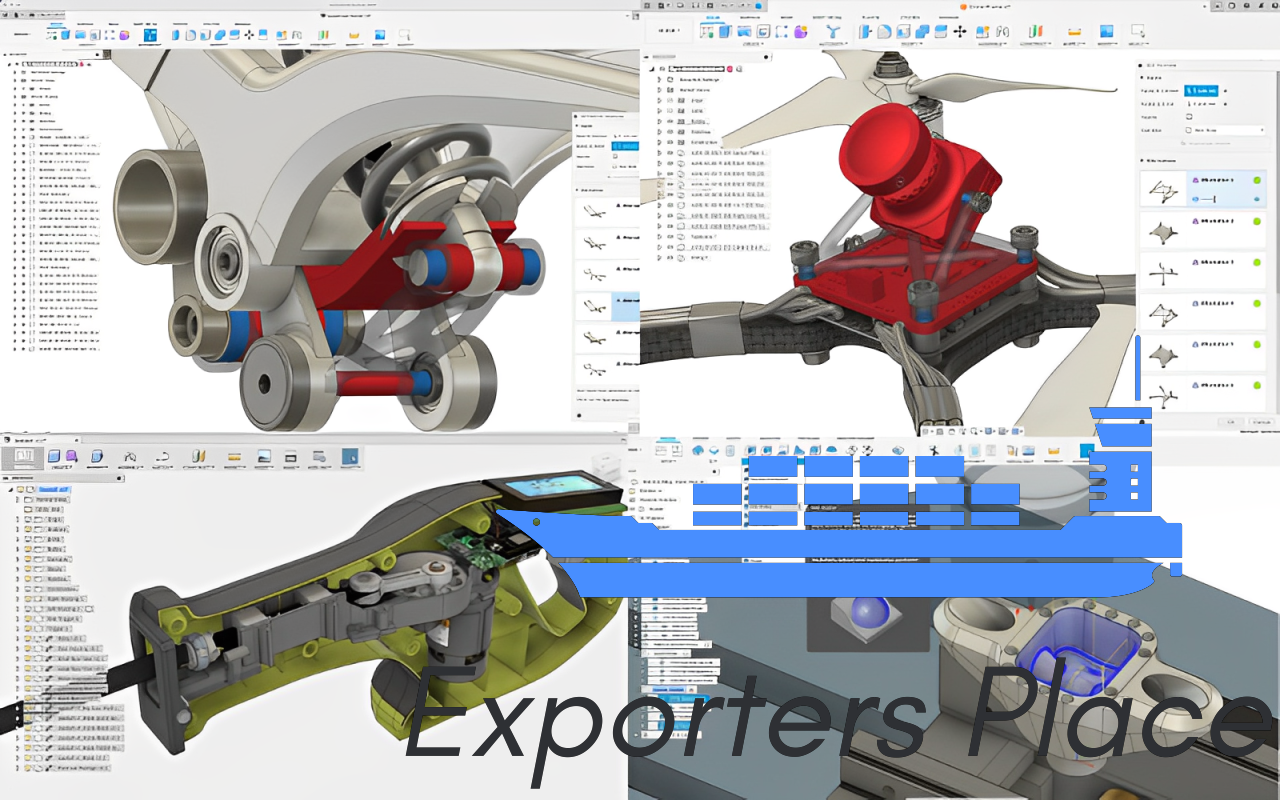Click orange Measure icon in suspension window toolbar
The height and width of the screenshot is (800, 1280).
point(354,36)
